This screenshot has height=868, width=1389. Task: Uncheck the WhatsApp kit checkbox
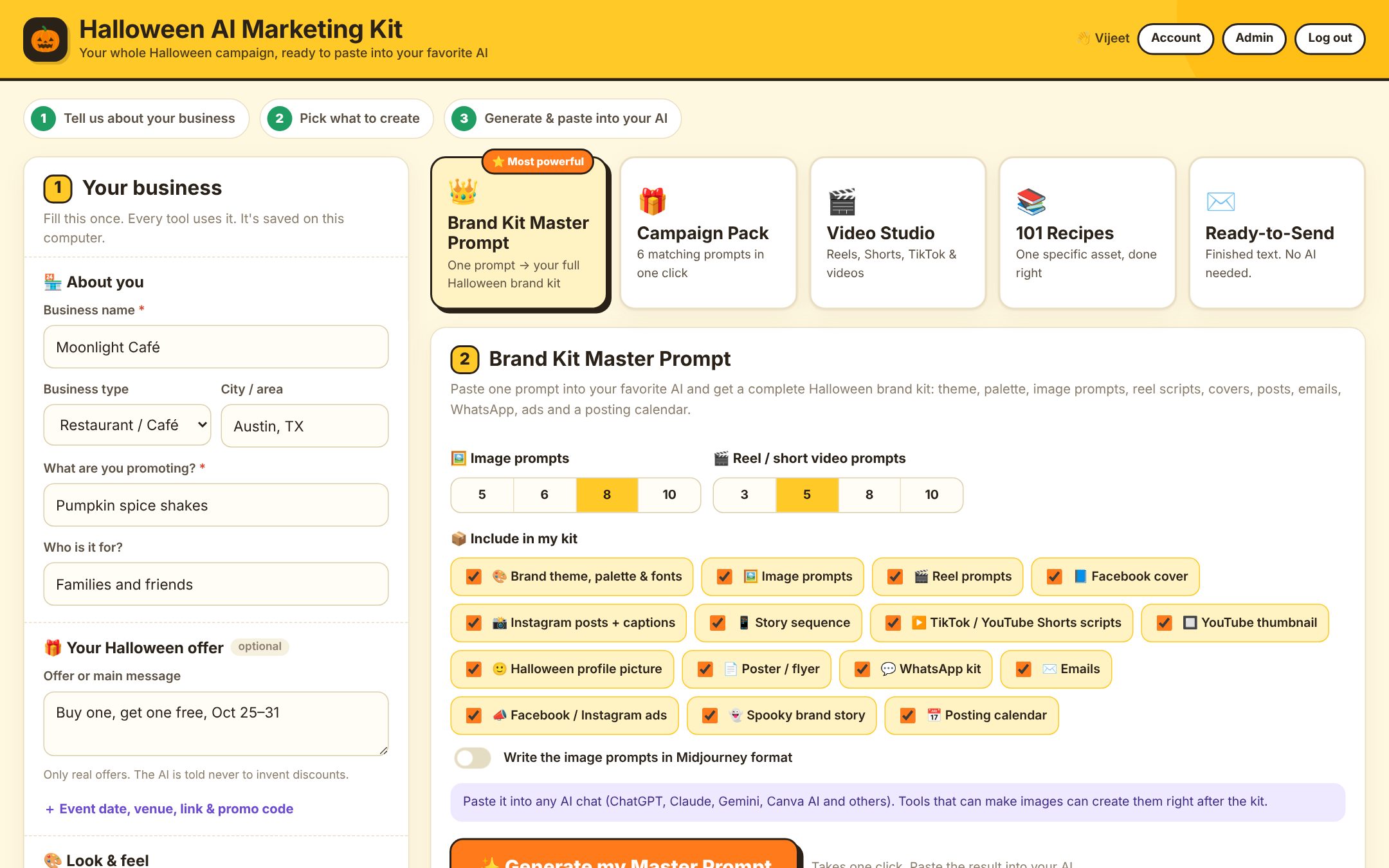click(862, 669)
